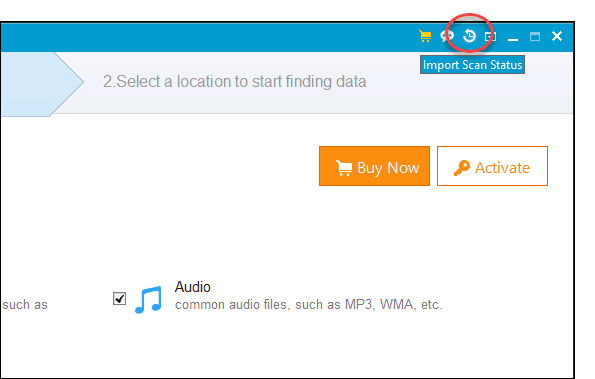This screenshot has width=595, height=379.
Task: Minimize the recovery software window
Action: (x=513, y=39)
